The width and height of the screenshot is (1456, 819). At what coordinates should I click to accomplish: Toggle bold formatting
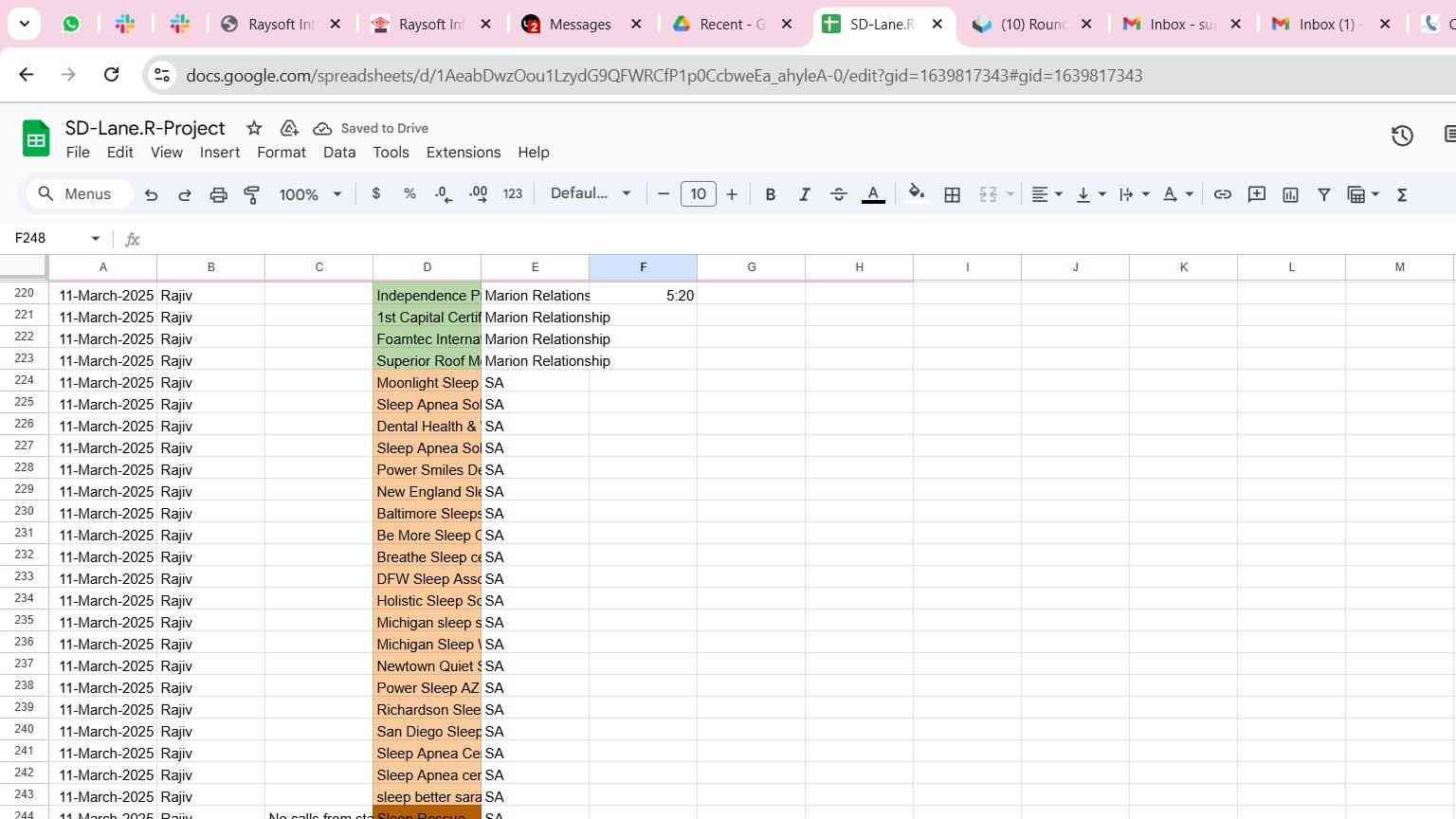pyautogui.click(x=771, y=194)
